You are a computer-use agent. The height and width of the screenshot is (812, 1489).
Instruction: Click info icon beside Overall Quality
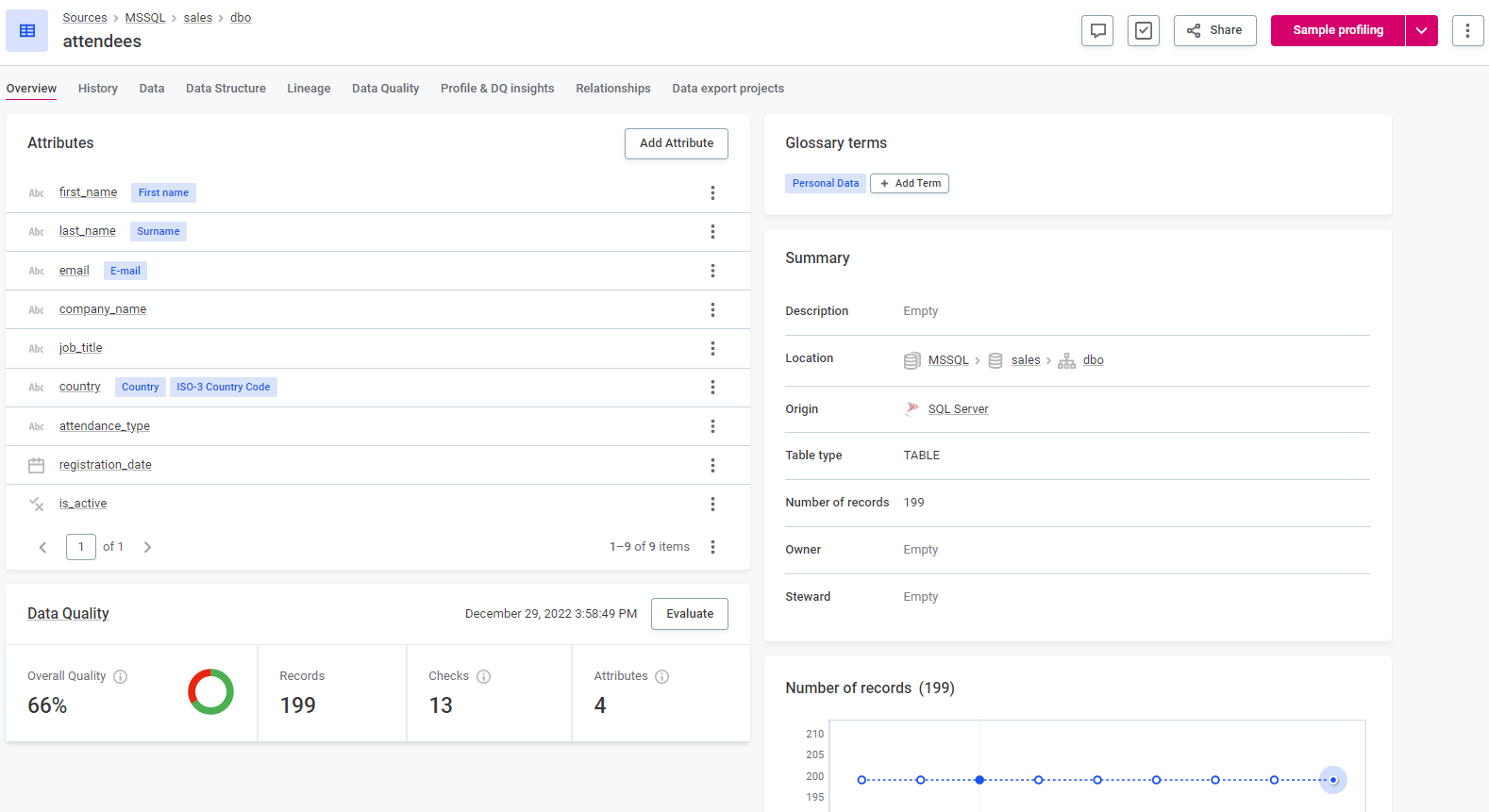121,676
